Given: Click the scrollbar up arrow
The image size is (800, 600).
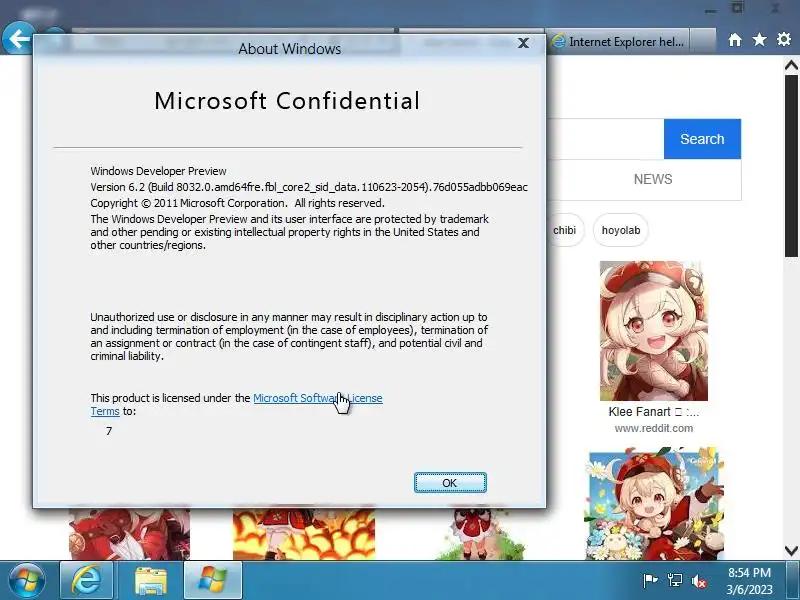Looking at the screenshot, I should coord(791,65).
